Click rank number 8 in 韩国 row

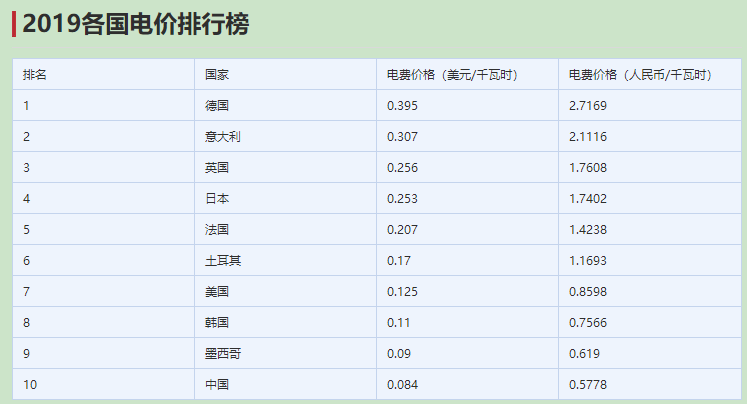coord(26,323)
